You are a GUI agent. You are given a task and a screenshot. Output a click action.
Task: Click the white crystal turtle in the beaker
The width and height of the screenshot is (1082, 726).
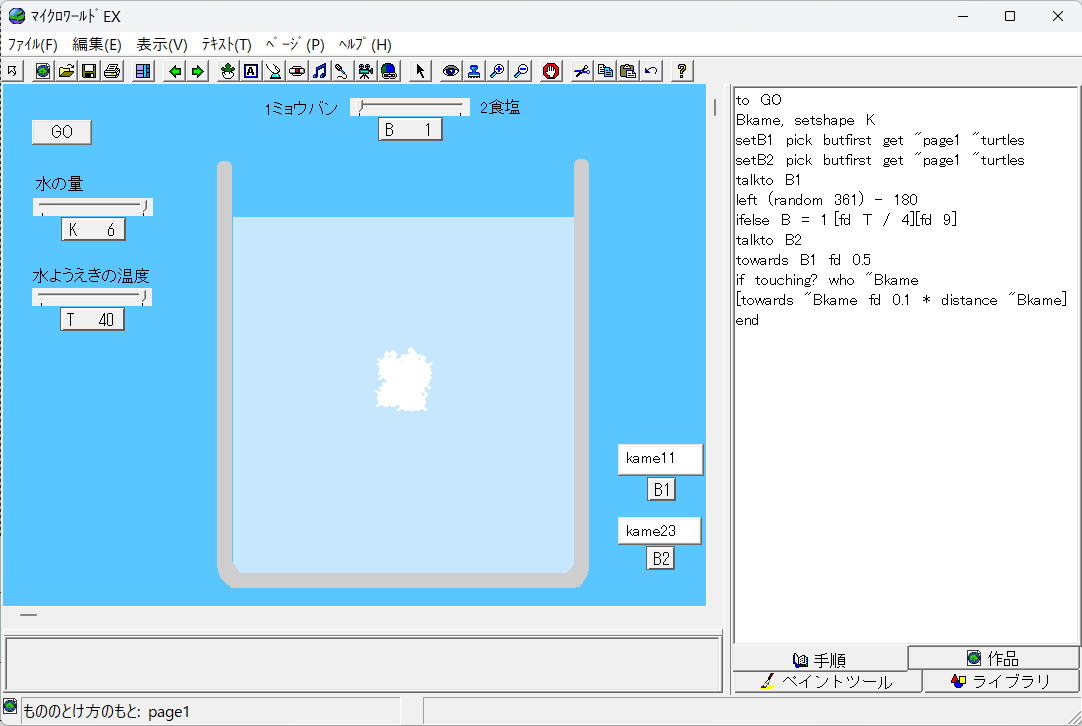[404, 380]
